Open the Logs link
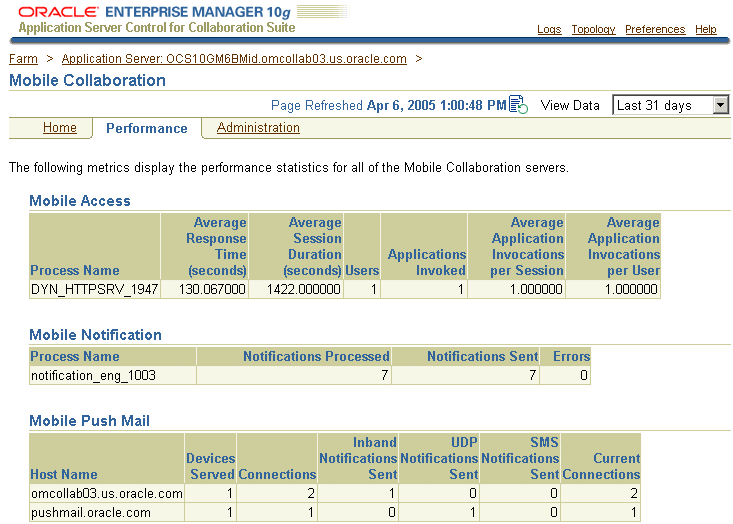The image size is (733, 524). click(x=549, y=30)
